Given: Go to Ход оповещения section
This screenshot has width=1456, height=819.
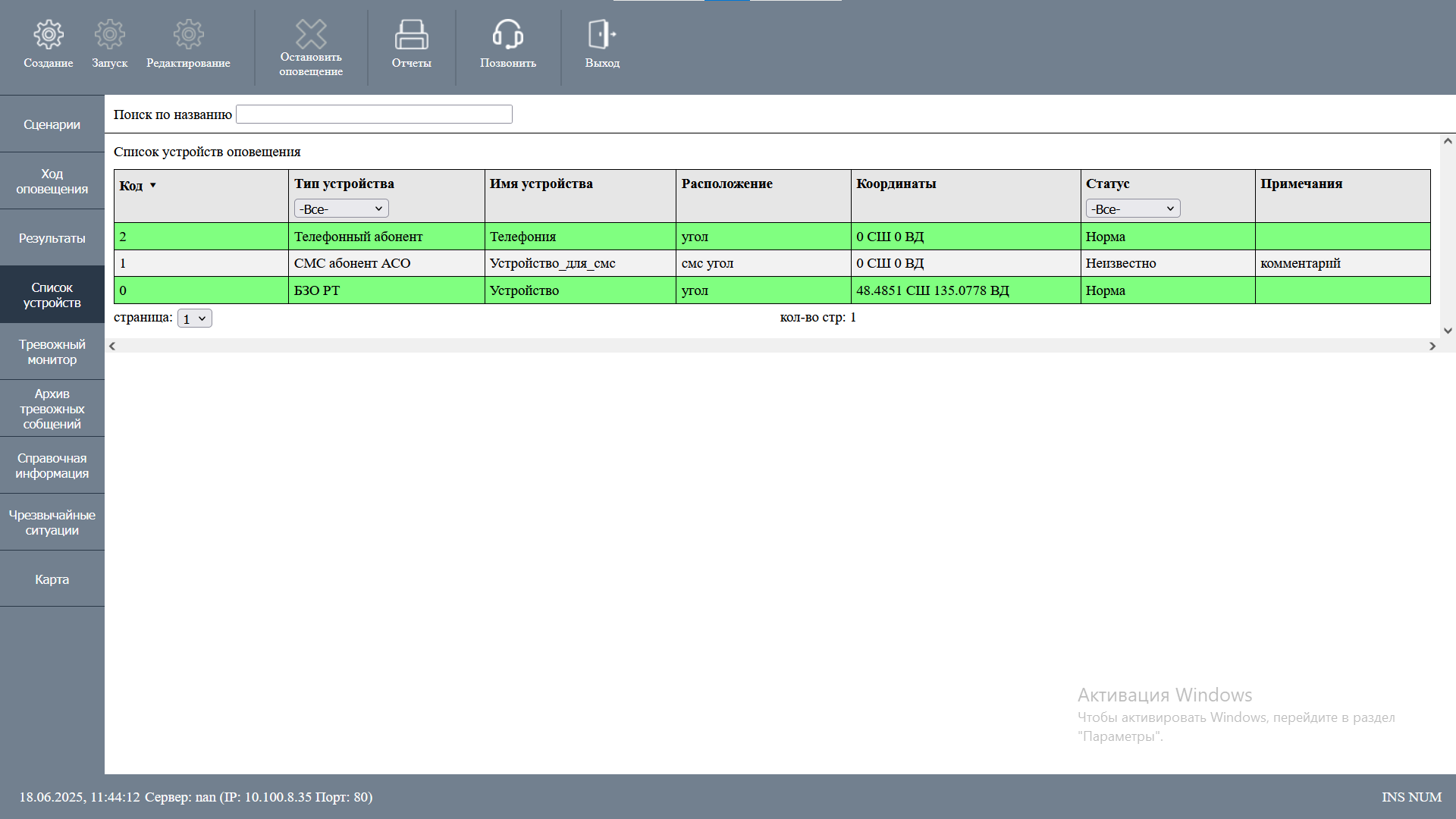Looking at the screenshot, I should coord(52,181).
